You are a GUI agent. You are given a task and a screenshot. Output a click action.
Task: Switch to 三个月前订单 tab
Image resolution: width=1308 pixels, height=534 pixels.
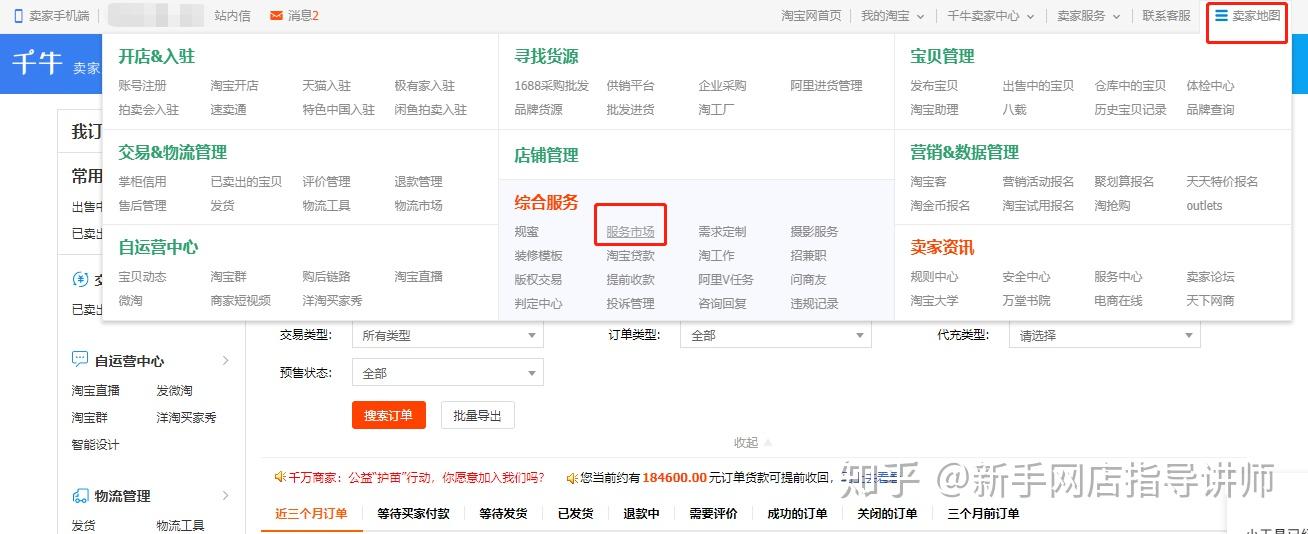pos(983,514)
